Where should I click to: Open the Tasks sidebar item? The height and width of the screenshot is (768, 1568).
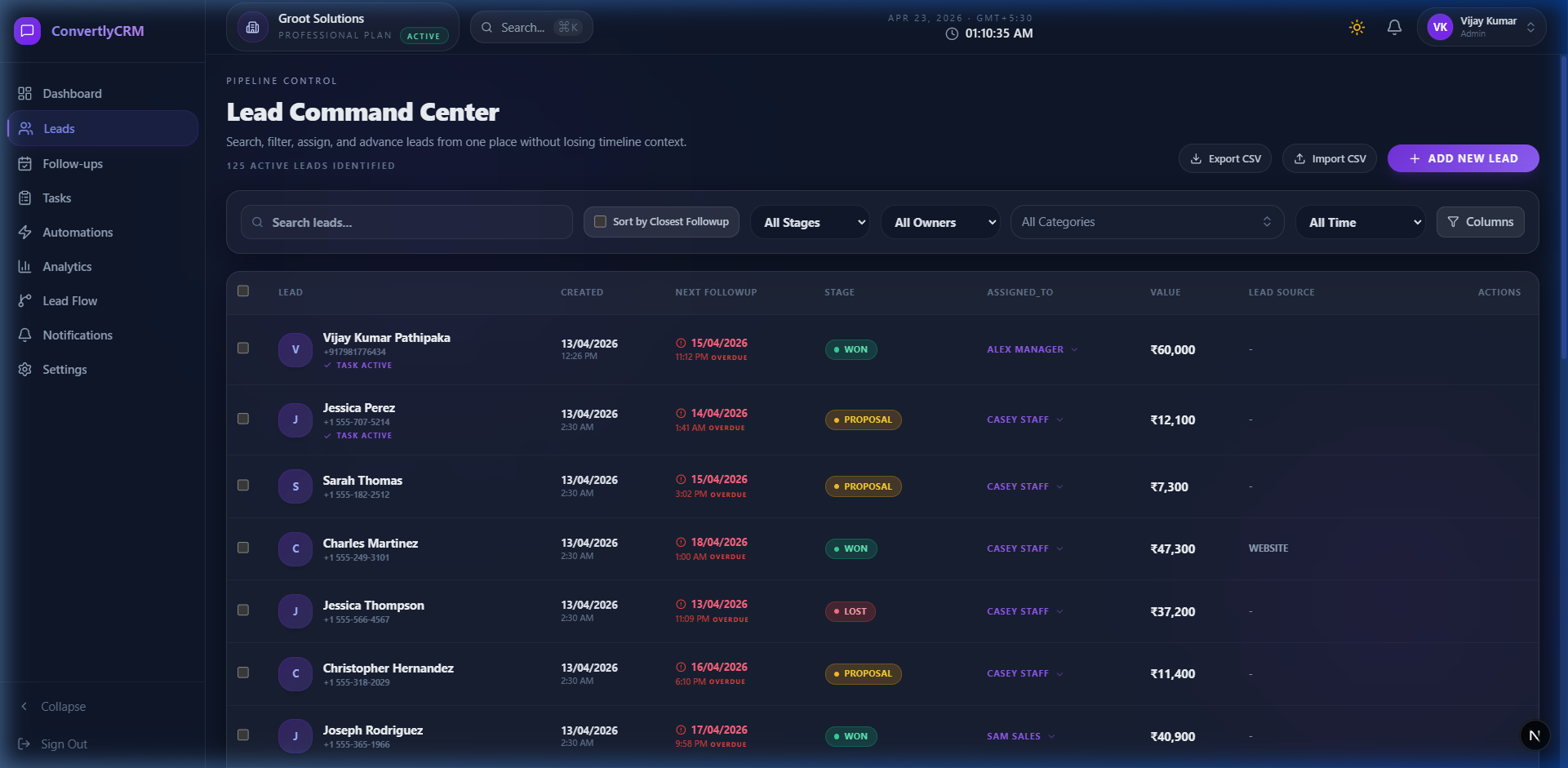pos(56,198)
